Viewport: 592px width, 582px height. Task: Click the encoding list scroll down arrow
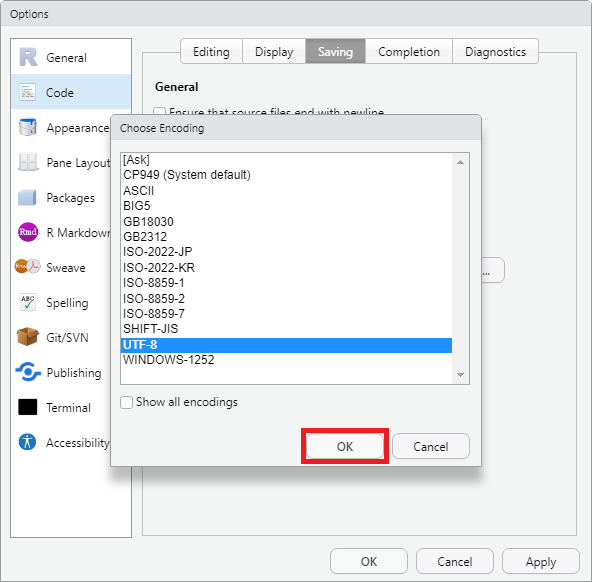pos(460,375)
